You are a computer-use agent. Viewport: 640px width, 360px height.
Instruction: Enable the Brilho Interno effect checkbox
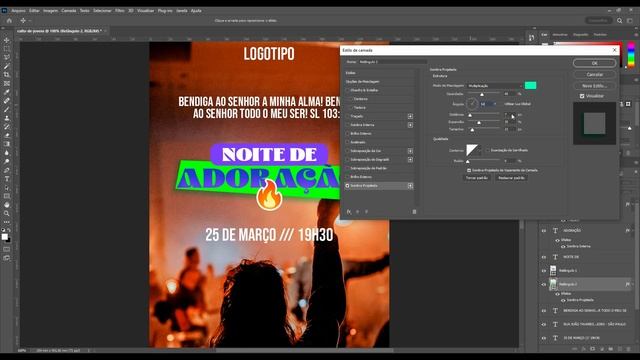coord(348,133)
